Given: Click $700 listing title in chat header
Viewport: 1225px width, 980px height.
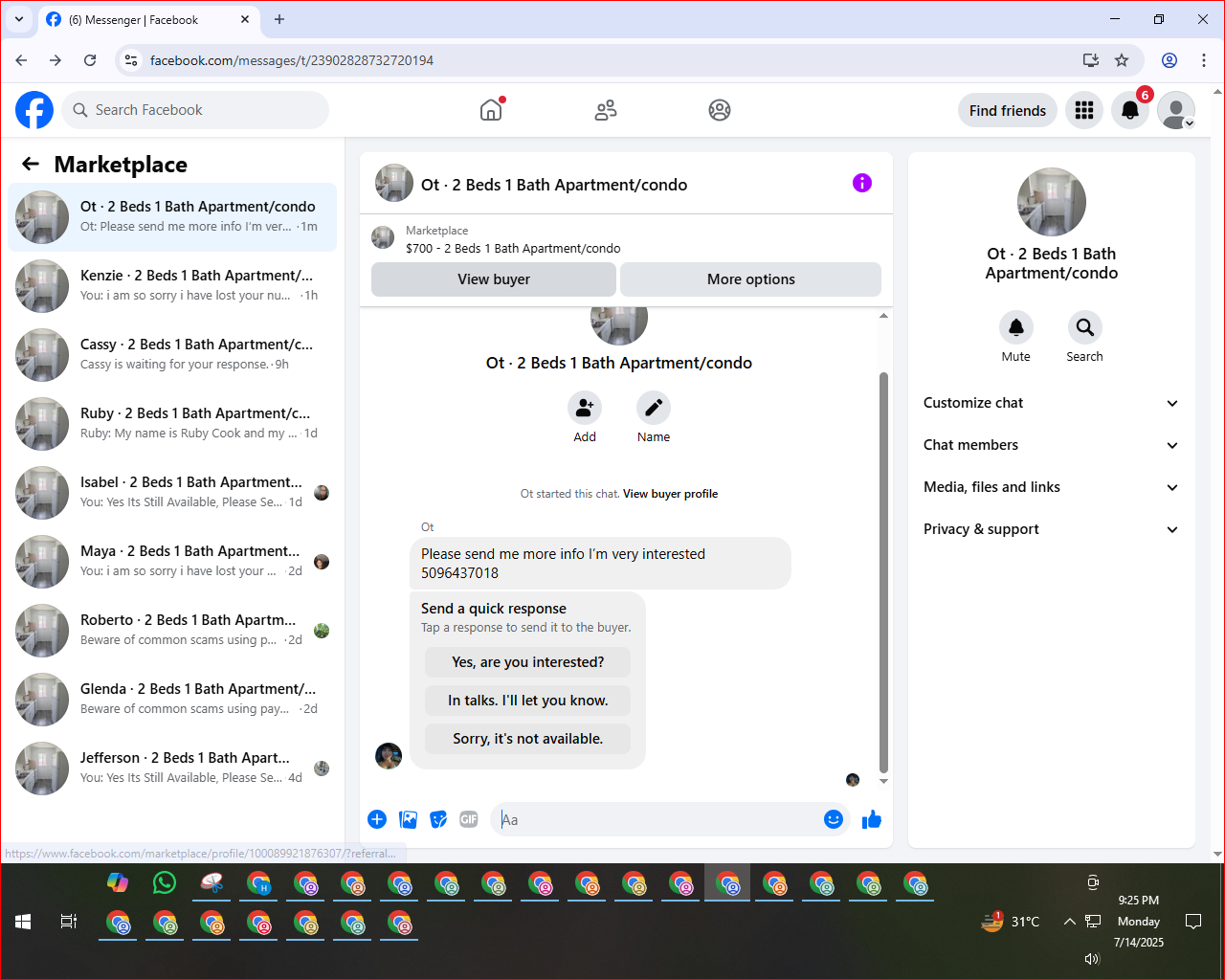Looking at the screenshot, I should (x=513, y=248).
